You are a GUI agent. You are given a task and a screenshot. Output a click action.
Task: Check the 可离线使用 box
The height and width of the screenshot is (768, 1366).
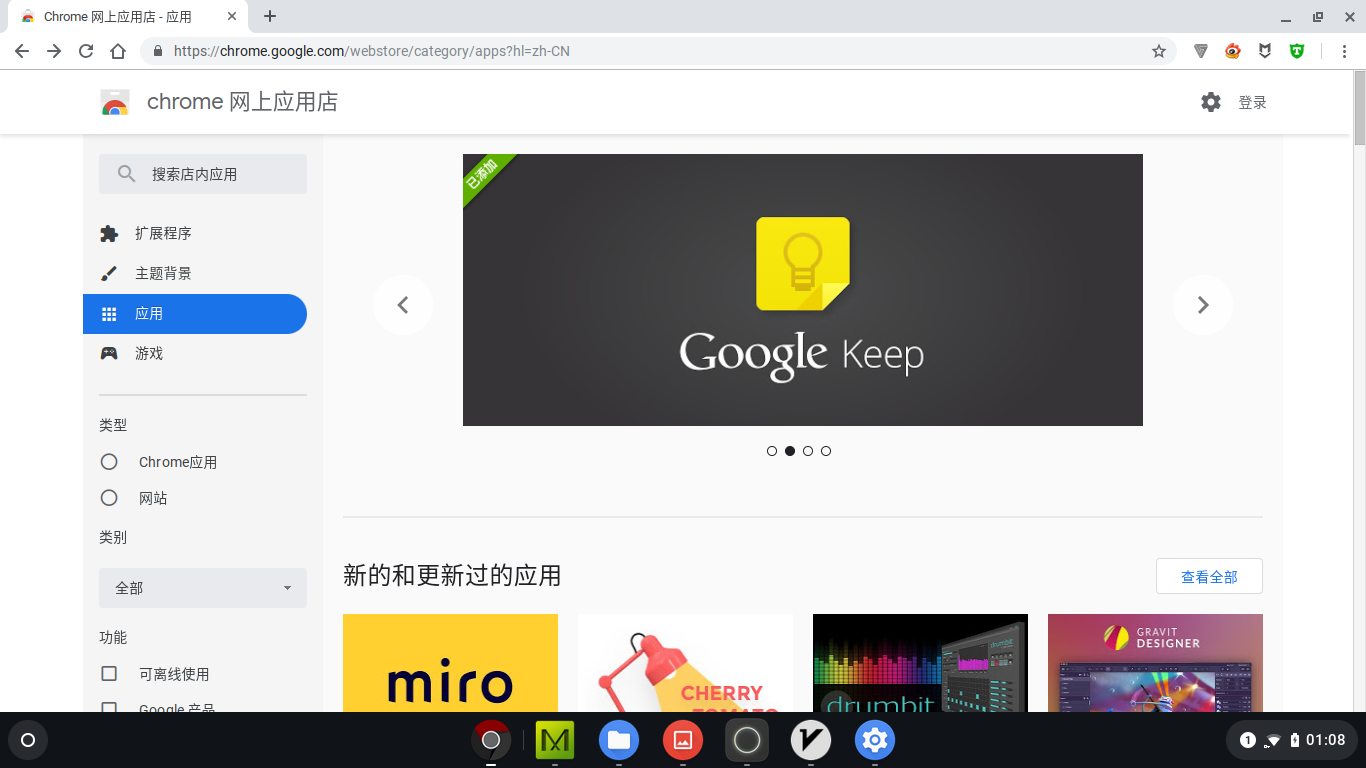(109, 674)
